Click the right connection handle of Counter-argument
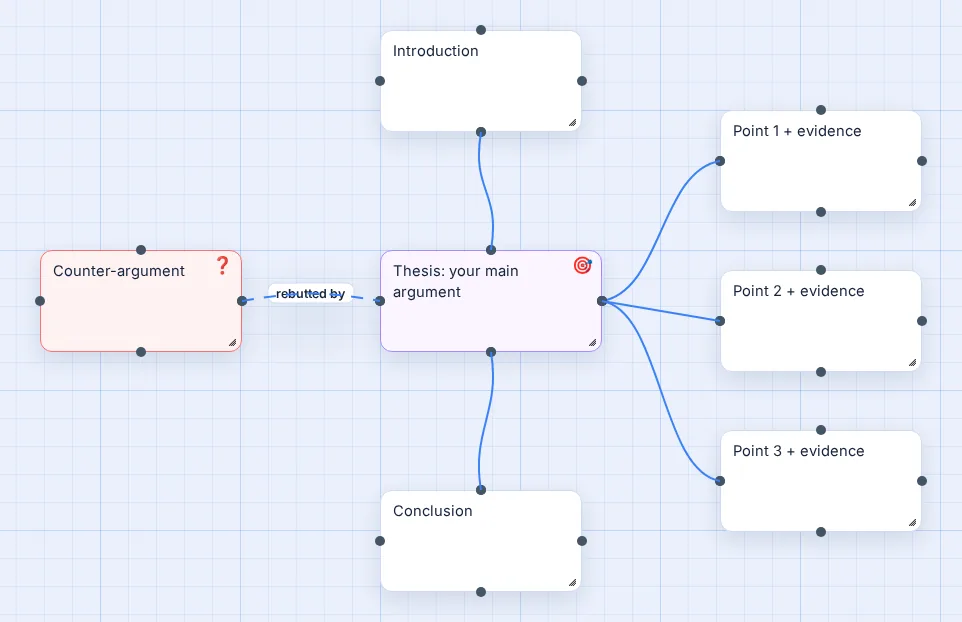 click(242, 301)
